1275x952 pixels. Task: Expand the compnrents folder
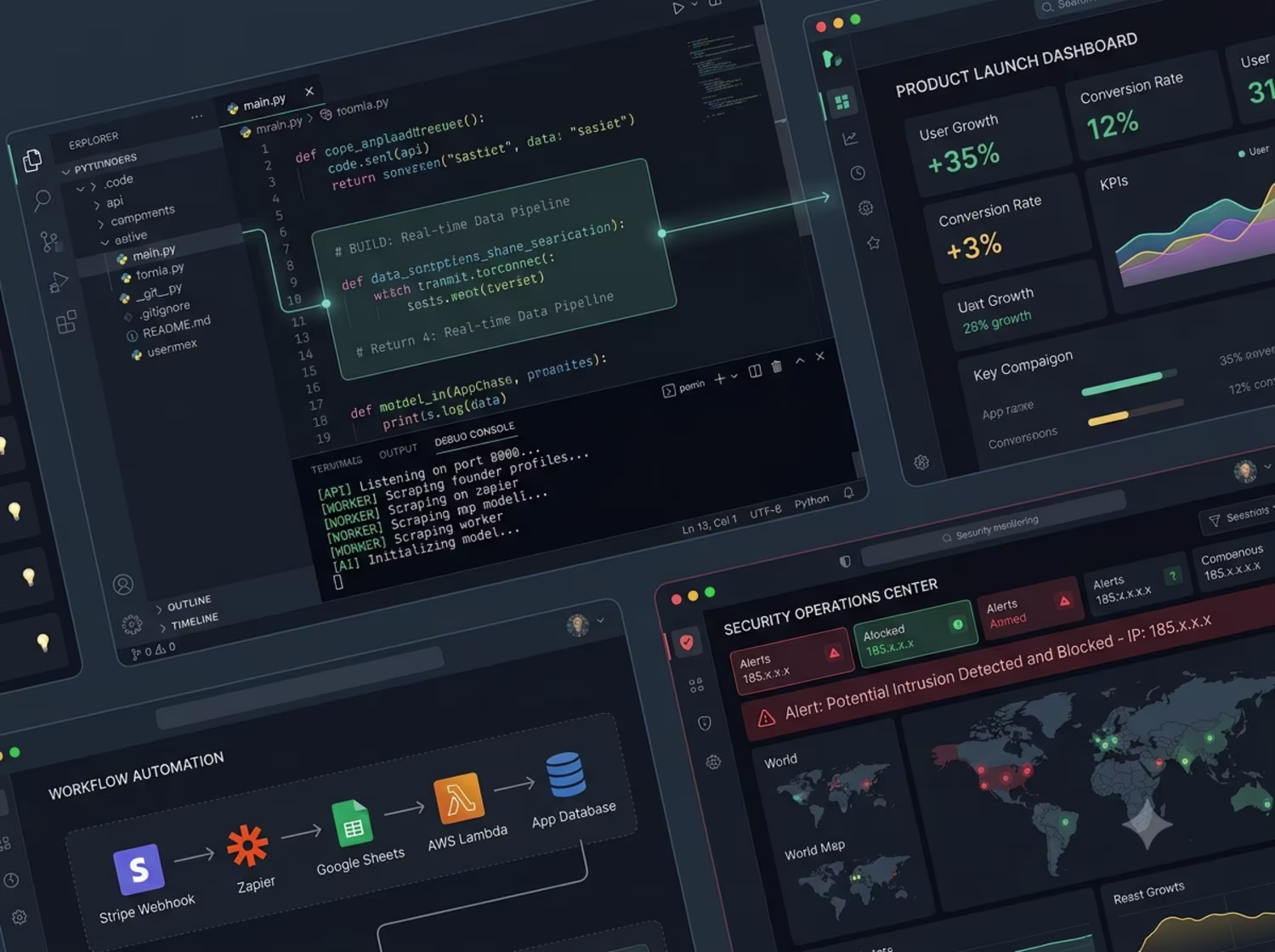pos(101,224)
